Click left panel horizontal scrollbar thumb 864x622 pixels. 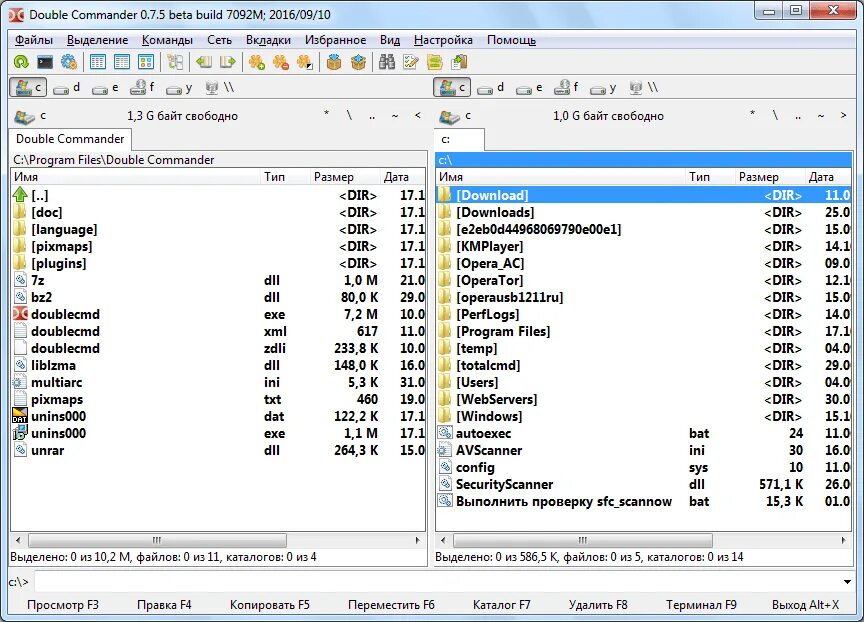coord(157,540)
